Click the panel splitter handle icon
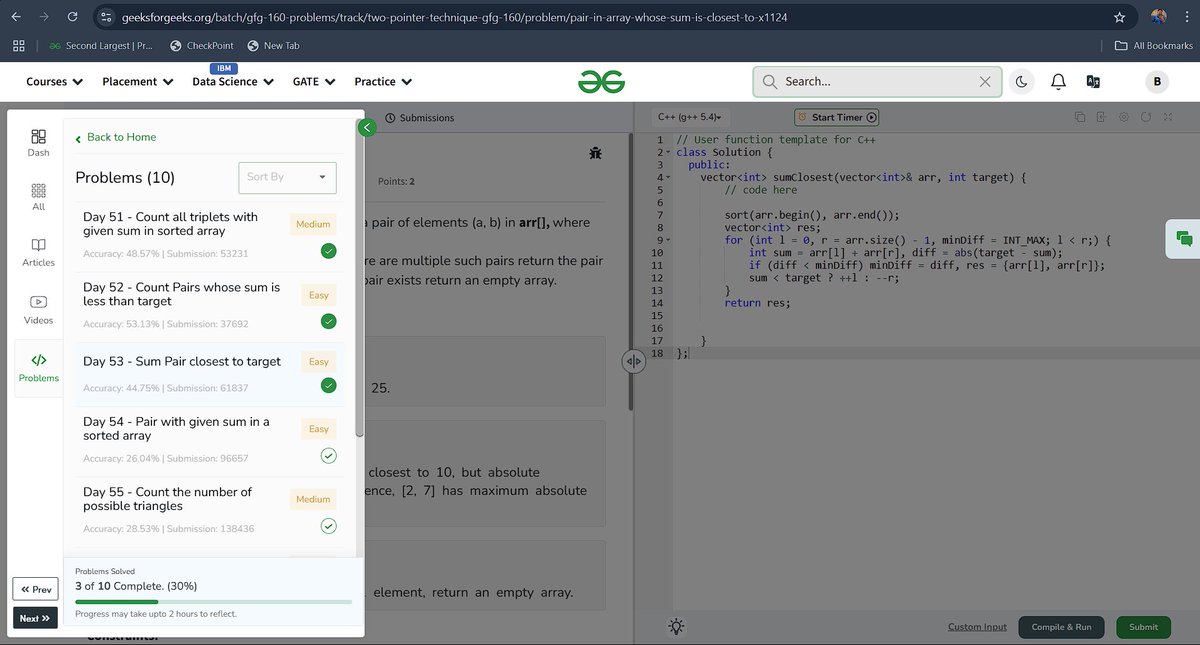The height and width of the screenshot is (645, 1200). tap(634, 361)
